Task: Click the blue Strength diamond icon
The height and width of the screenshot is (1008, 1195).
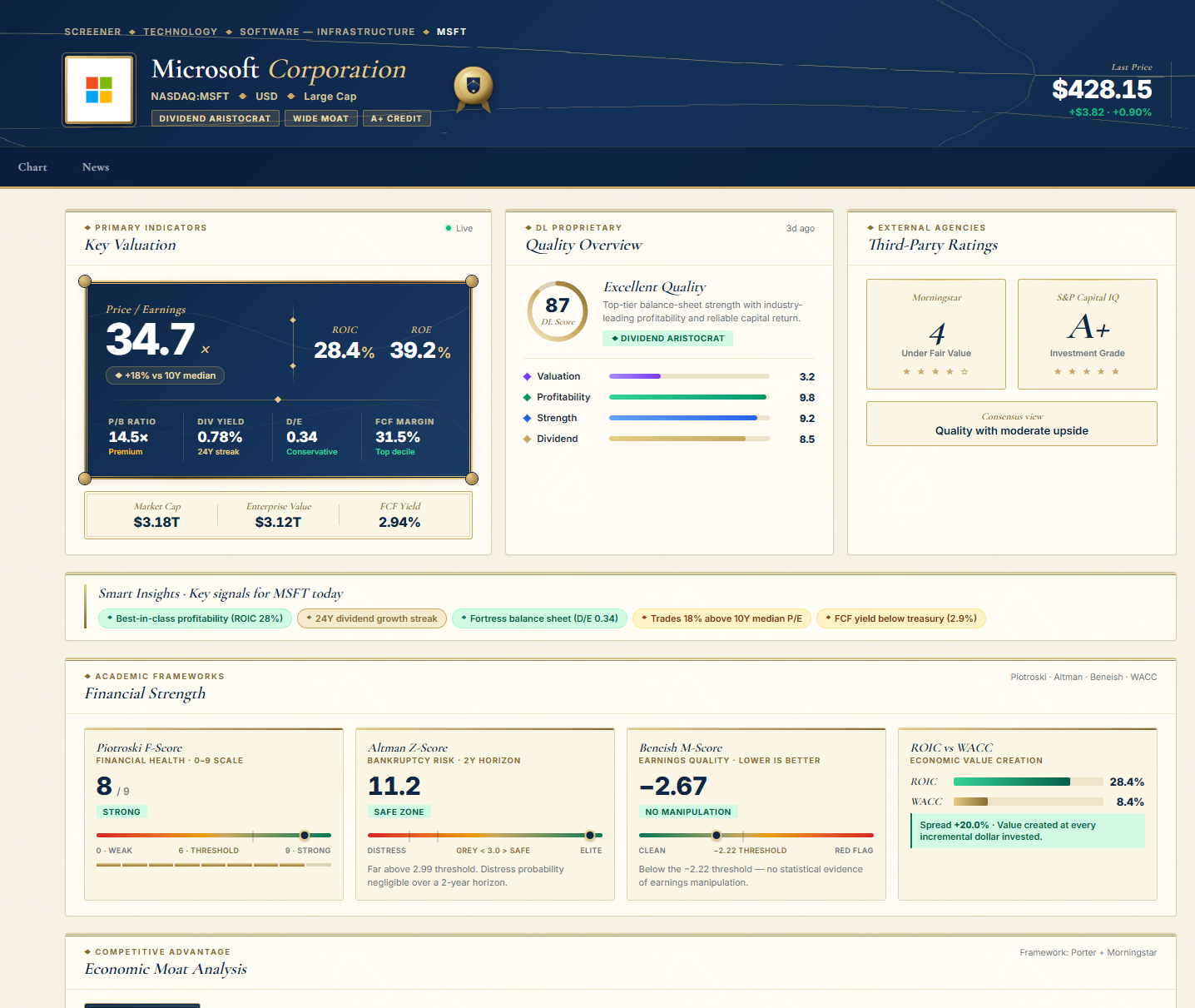Action: tap(527, 419)
